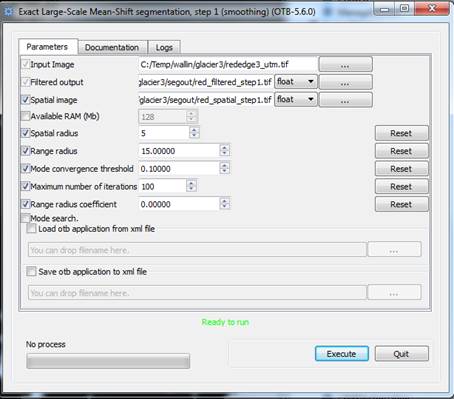Image resolution: width=454 pixels, height=399 pixels.
Task: Switch to the Documentation tab
Action: (x=112, y=47)
